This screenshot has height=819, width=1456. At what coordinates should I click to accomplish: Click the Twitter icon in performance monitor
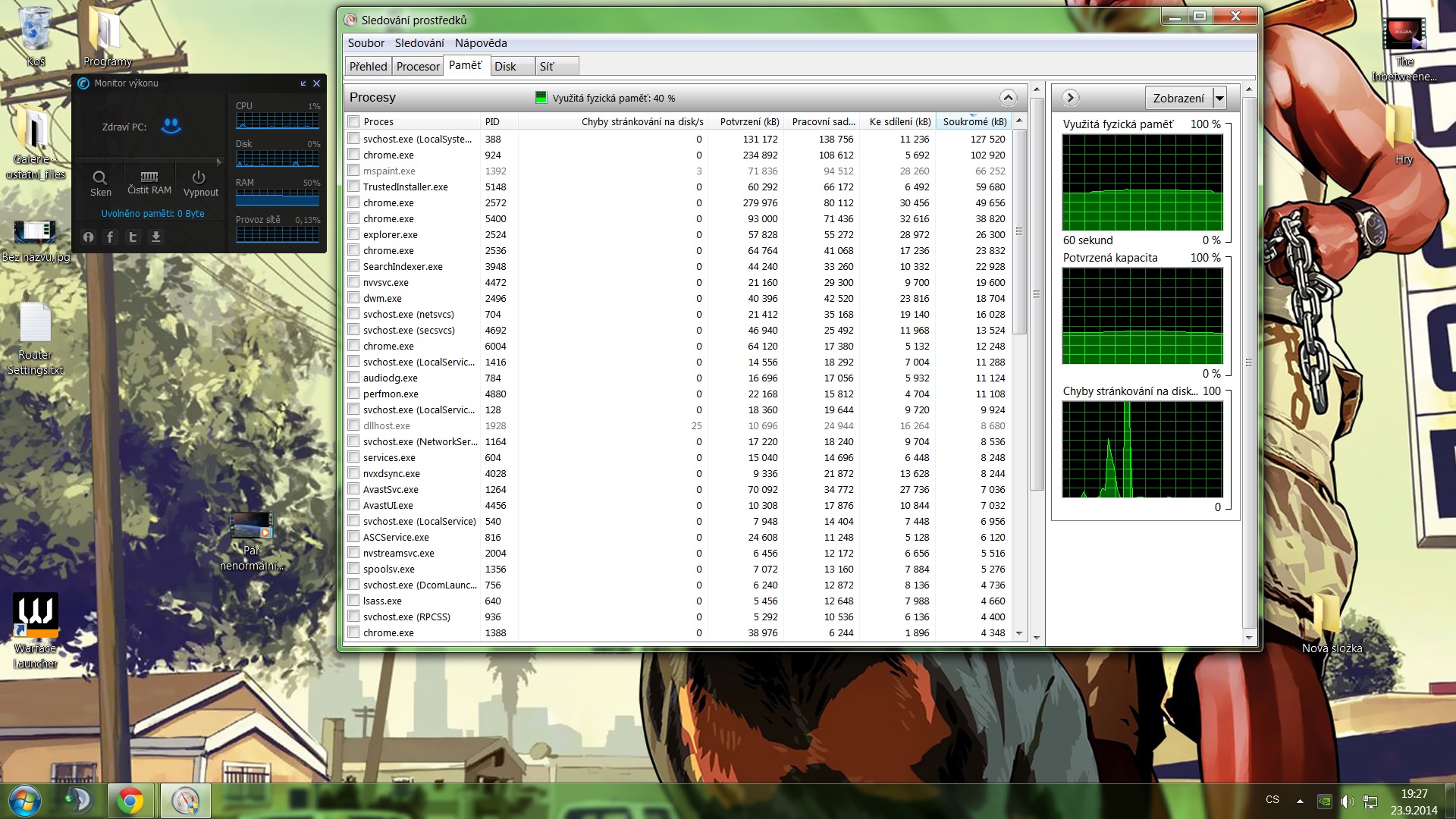coord(133,237)
